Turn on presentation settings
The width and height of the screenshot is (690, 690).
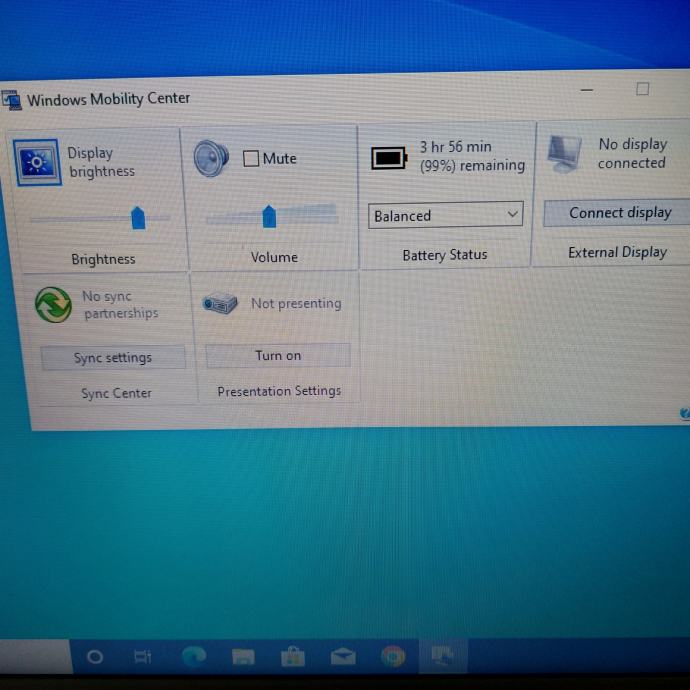[278, 356]
